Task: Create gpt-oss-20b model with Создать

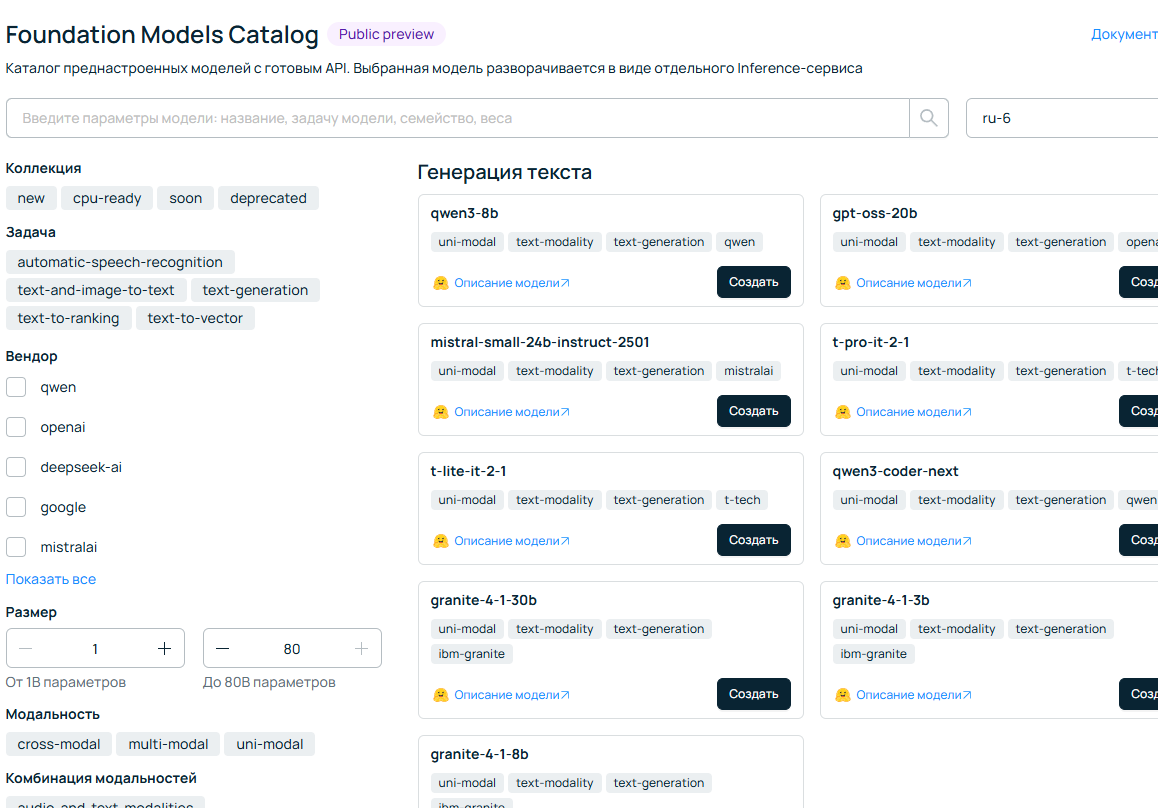Action: [x=1139, y=282]
